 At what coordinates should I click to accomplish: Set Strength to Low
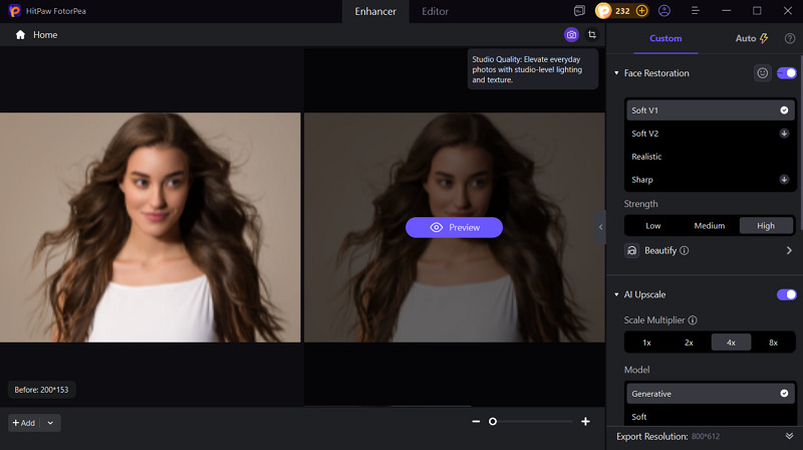click(x=653, y=226)
